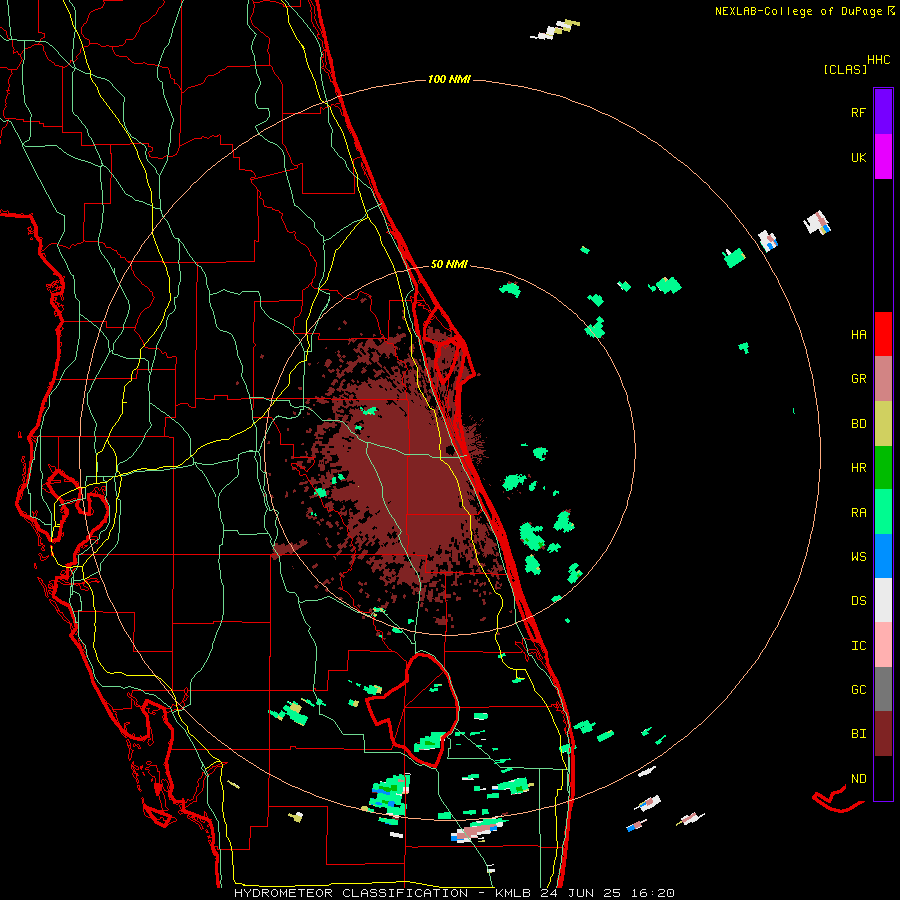Pick the RA light green legend swatch

coord(883,512)
